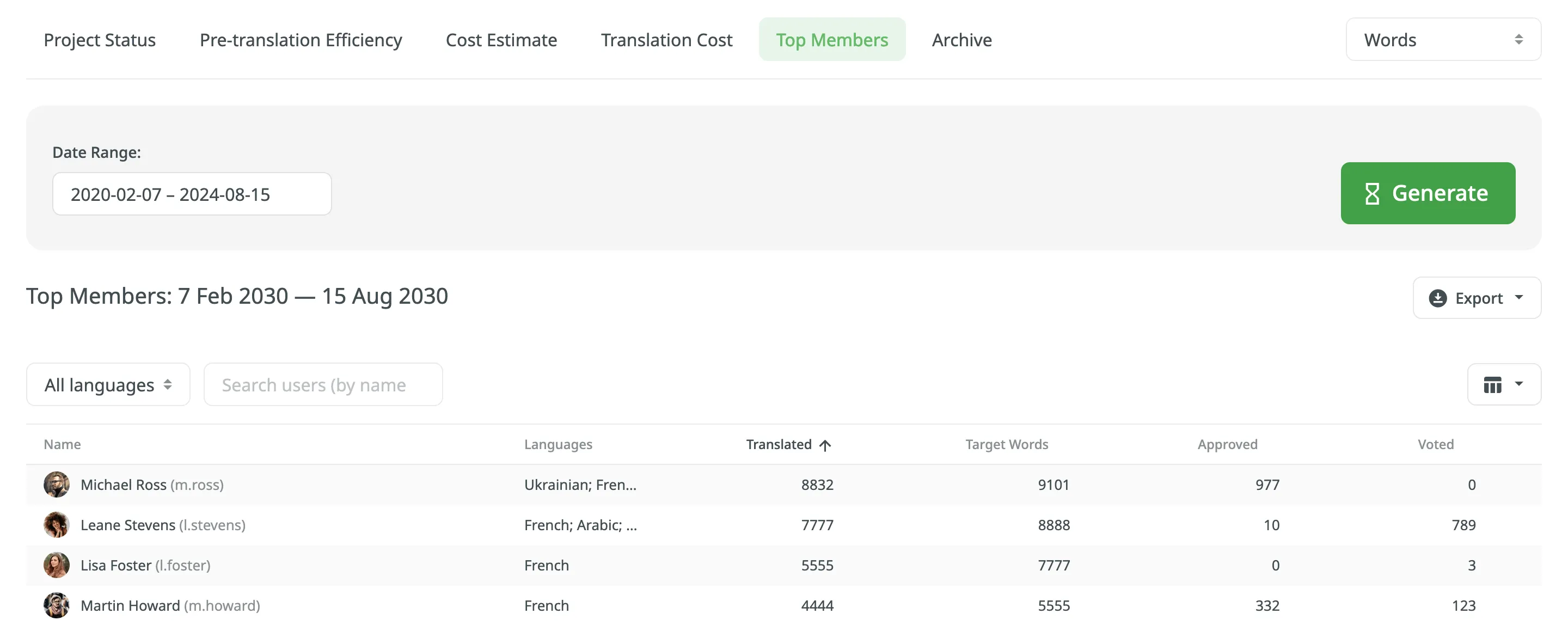
Task: Click date range input field
Action: click(192, 193)
